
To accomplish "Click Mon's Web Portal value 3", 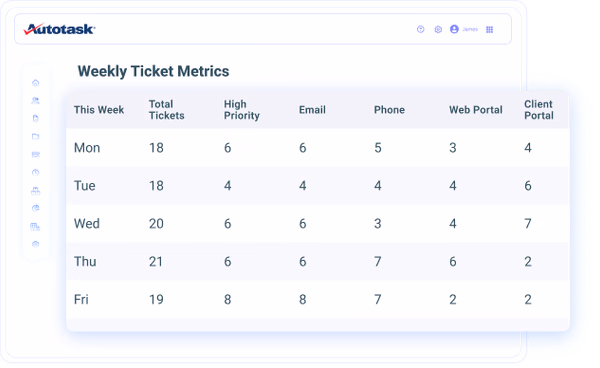I will pyautogui.click(x=453, y=148).
